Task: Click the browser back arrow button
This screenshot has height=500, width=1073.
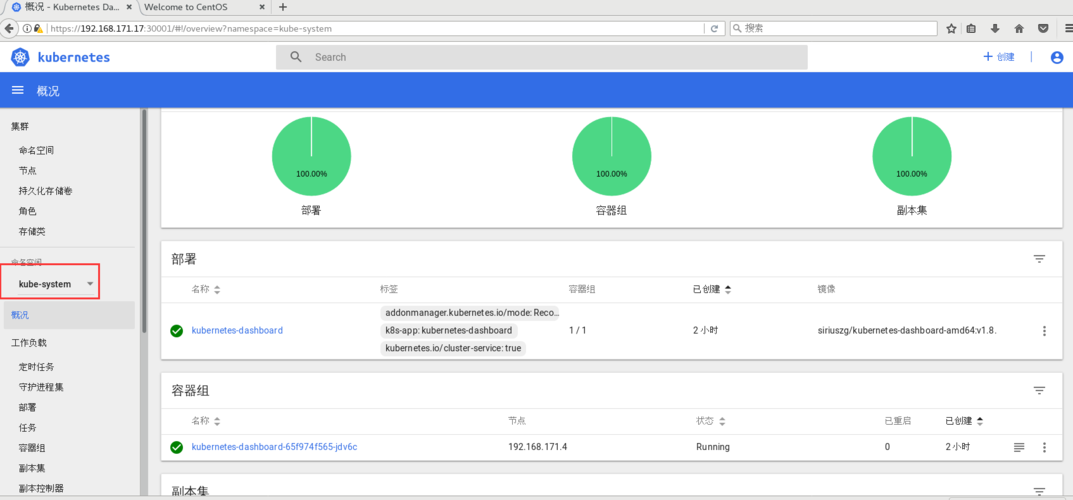Action: pos(10,29)
